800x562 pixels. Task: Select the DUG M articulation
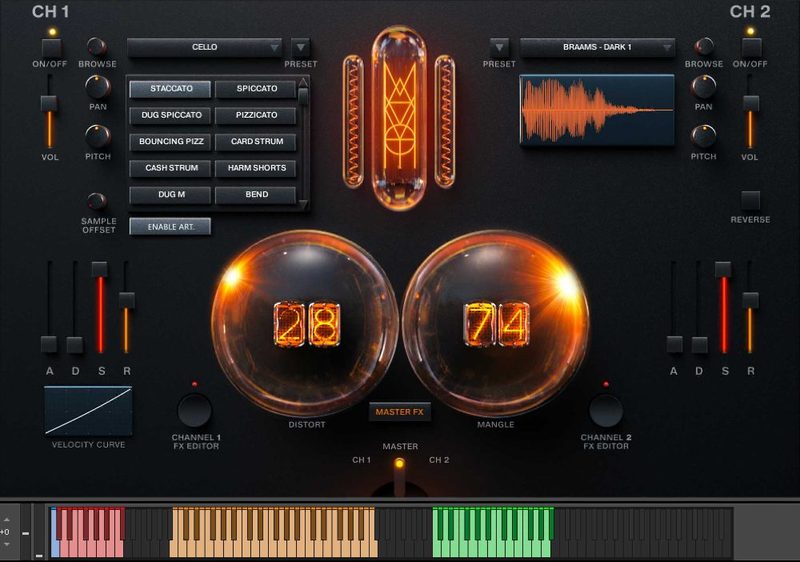tap(170, 195)
